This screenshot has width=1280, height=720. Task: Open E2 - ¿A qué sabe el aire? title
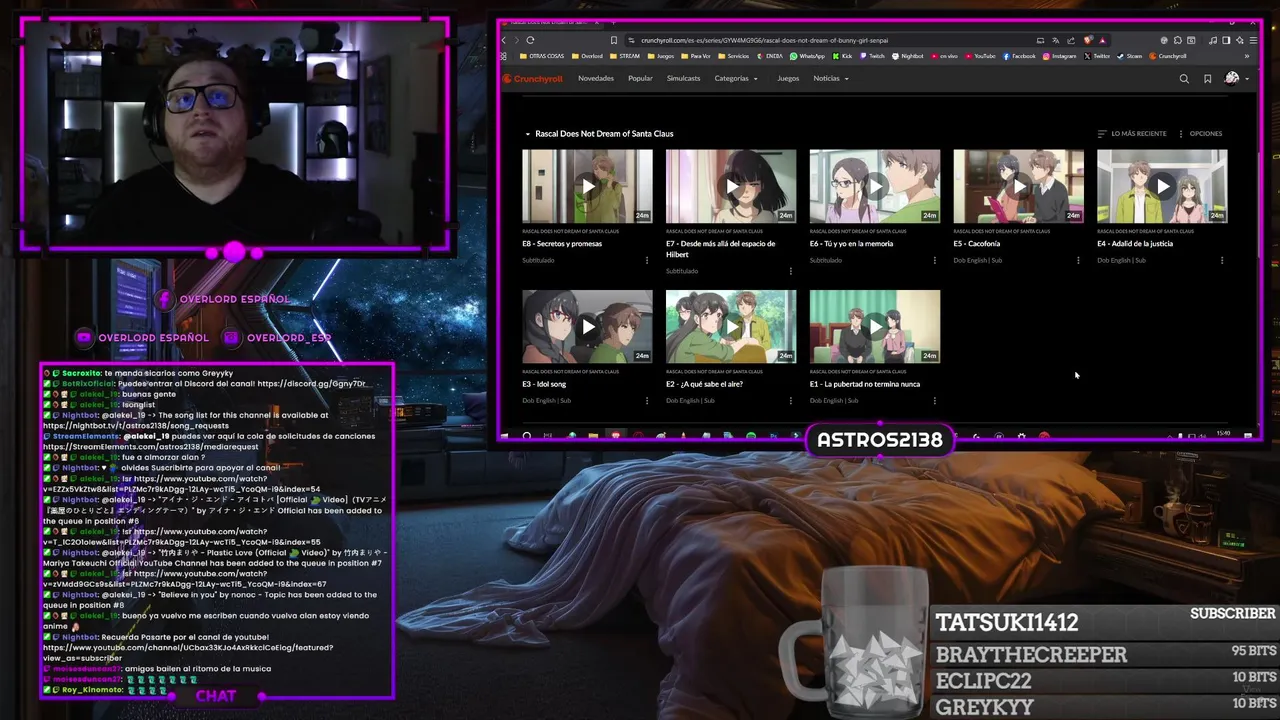coord(704,384)
